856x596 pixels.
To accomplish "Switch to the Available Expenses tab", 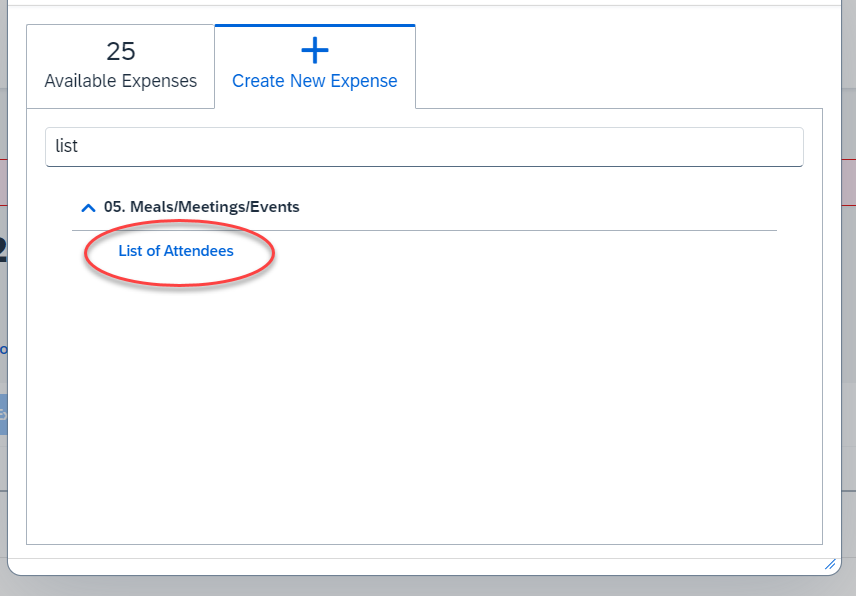I will click(x=120, y=66).
